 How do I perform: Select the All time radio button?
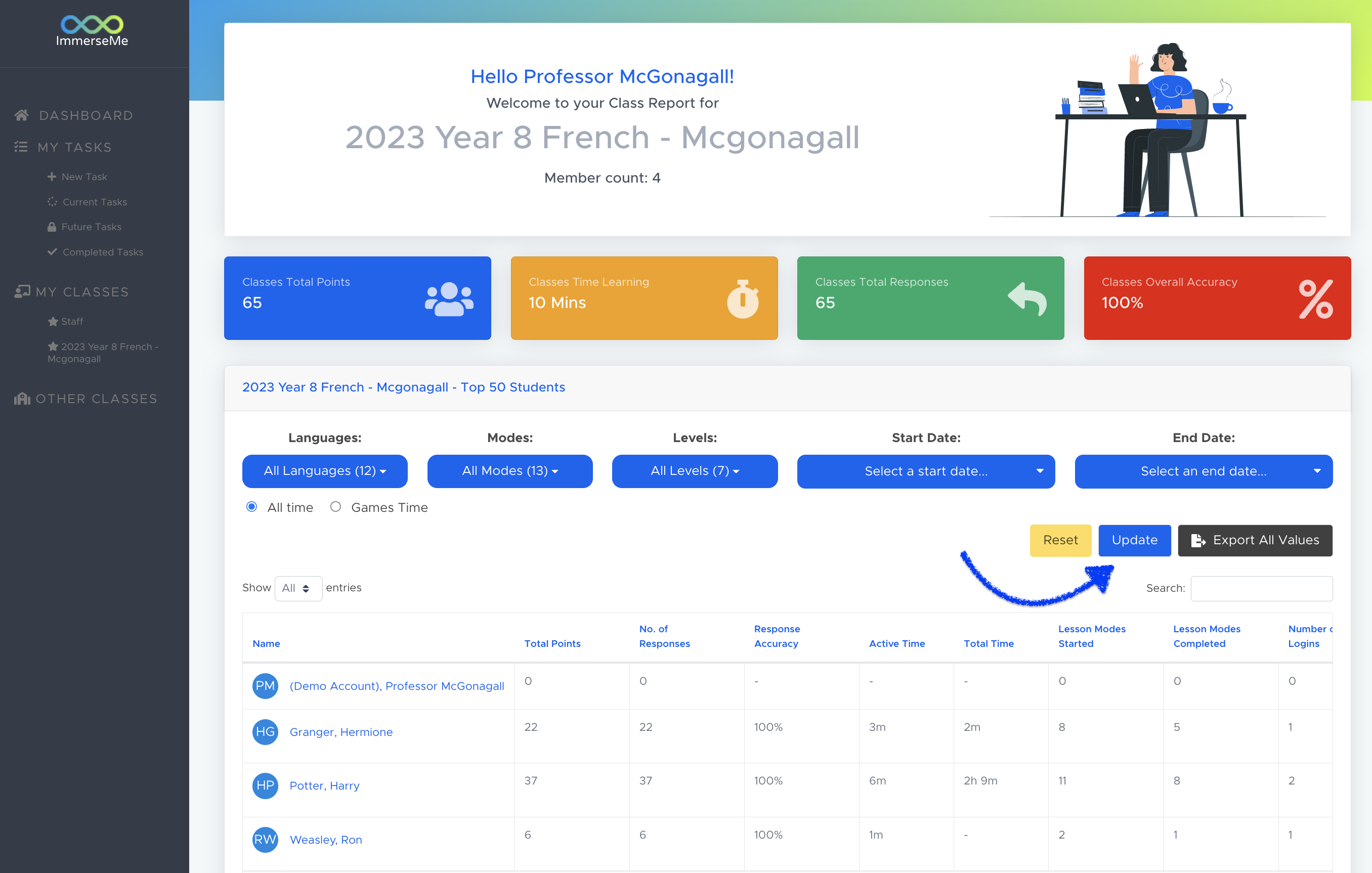(251, 507)
